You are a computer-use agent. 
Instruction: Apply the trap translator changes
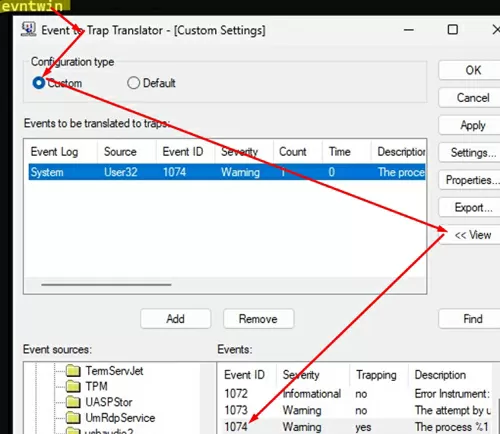[473, 125]
